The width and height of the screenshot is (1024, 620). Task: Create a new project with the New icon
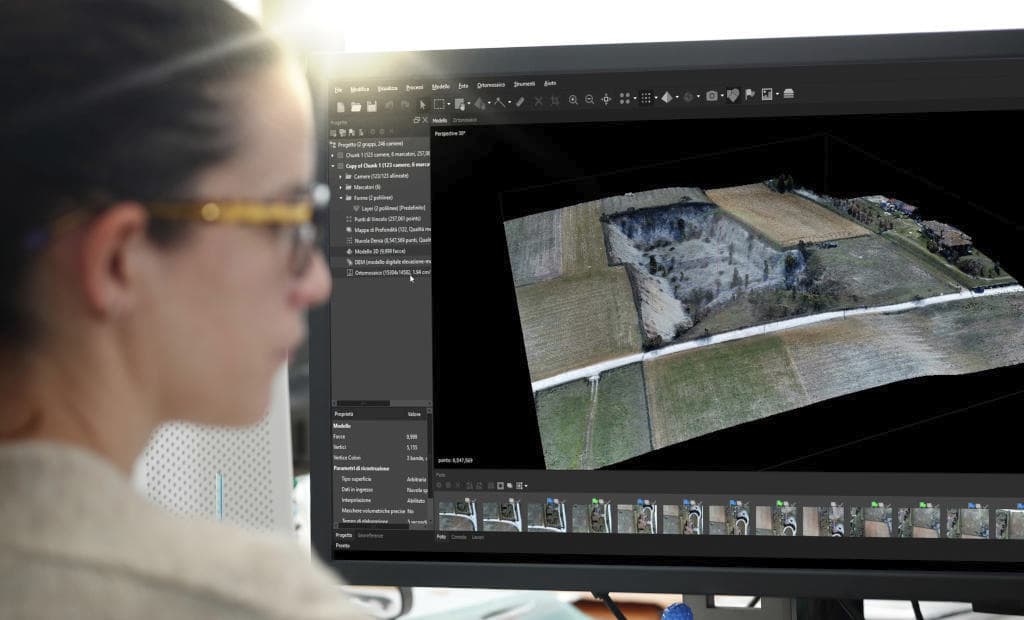tap(340, 106)
